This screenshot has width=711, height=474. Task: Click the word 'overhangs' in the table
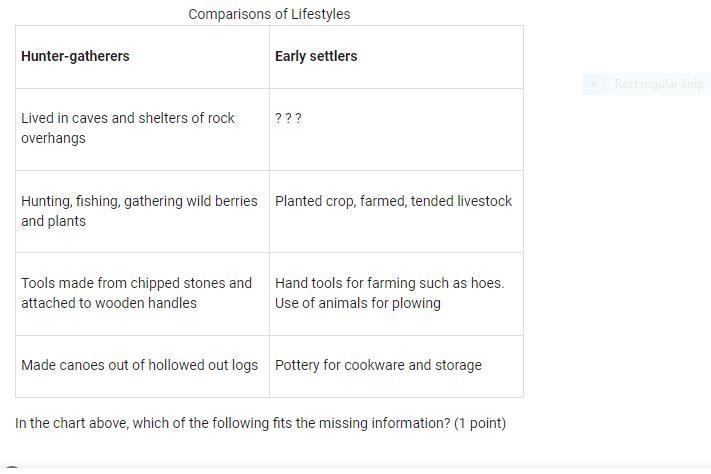tap(53, 138)
